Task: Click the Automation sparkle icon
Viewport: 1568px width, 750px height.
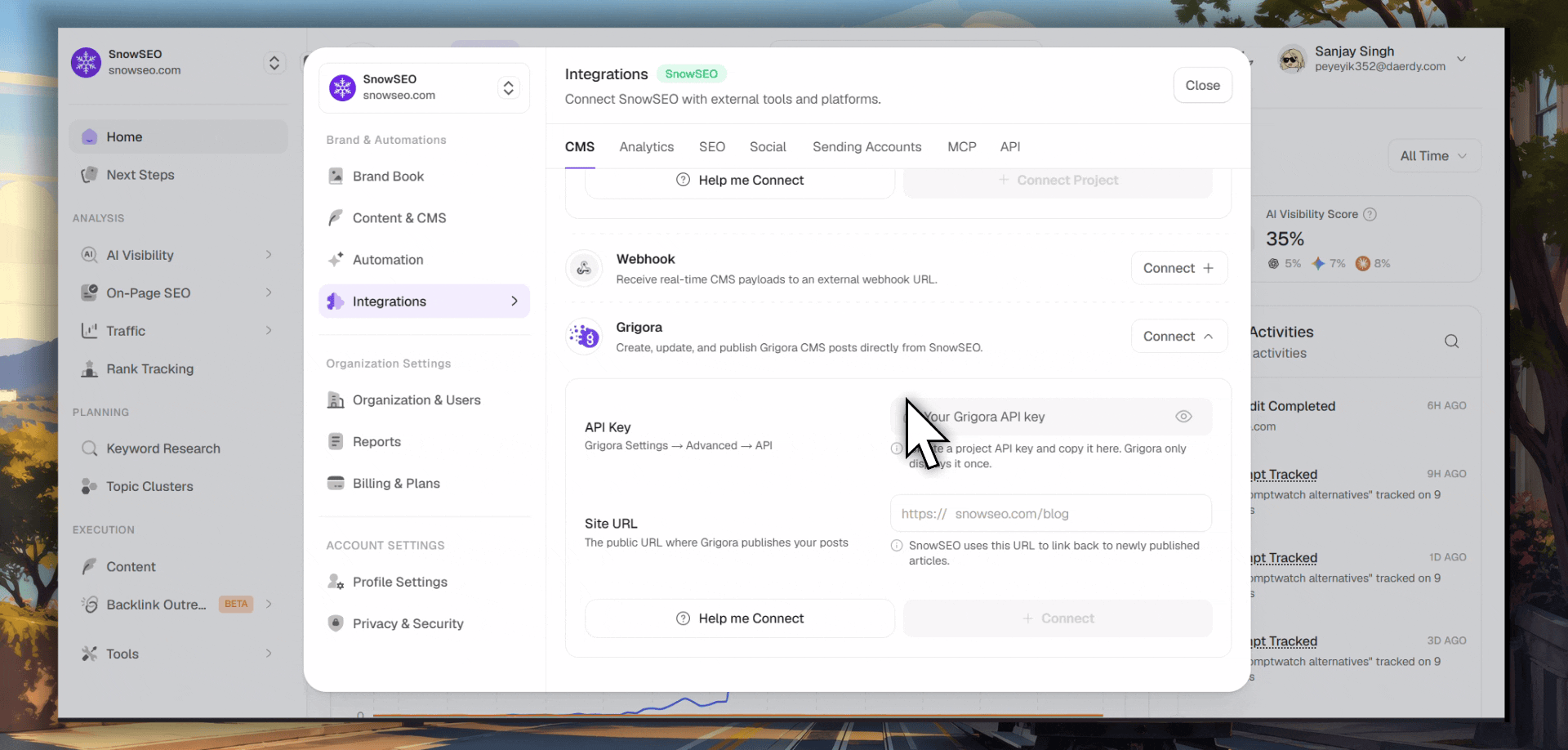Action: tap(336, 260)
